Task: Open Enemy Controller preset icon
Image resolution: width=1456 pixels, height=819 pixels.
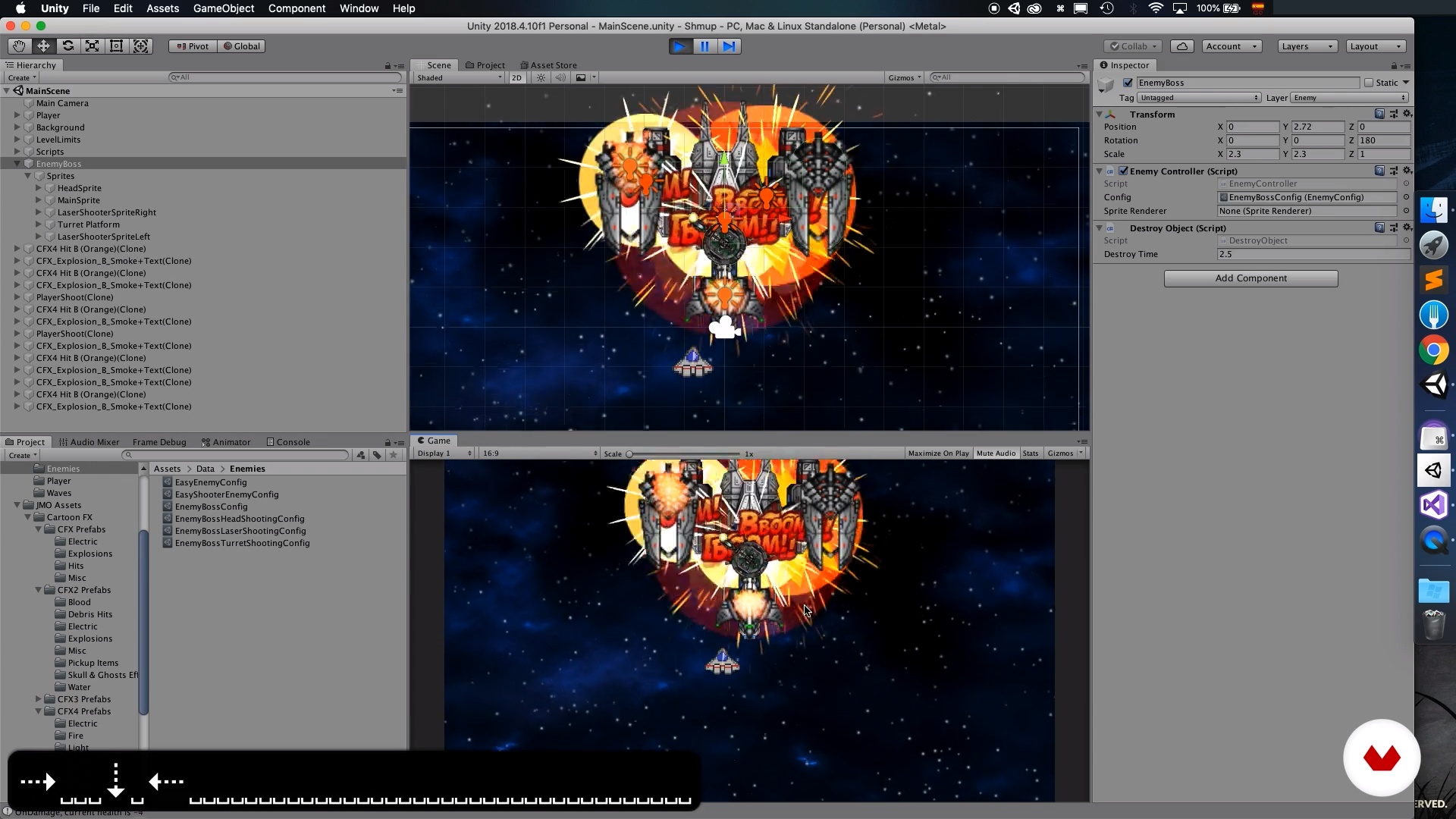Action: 1394,171
